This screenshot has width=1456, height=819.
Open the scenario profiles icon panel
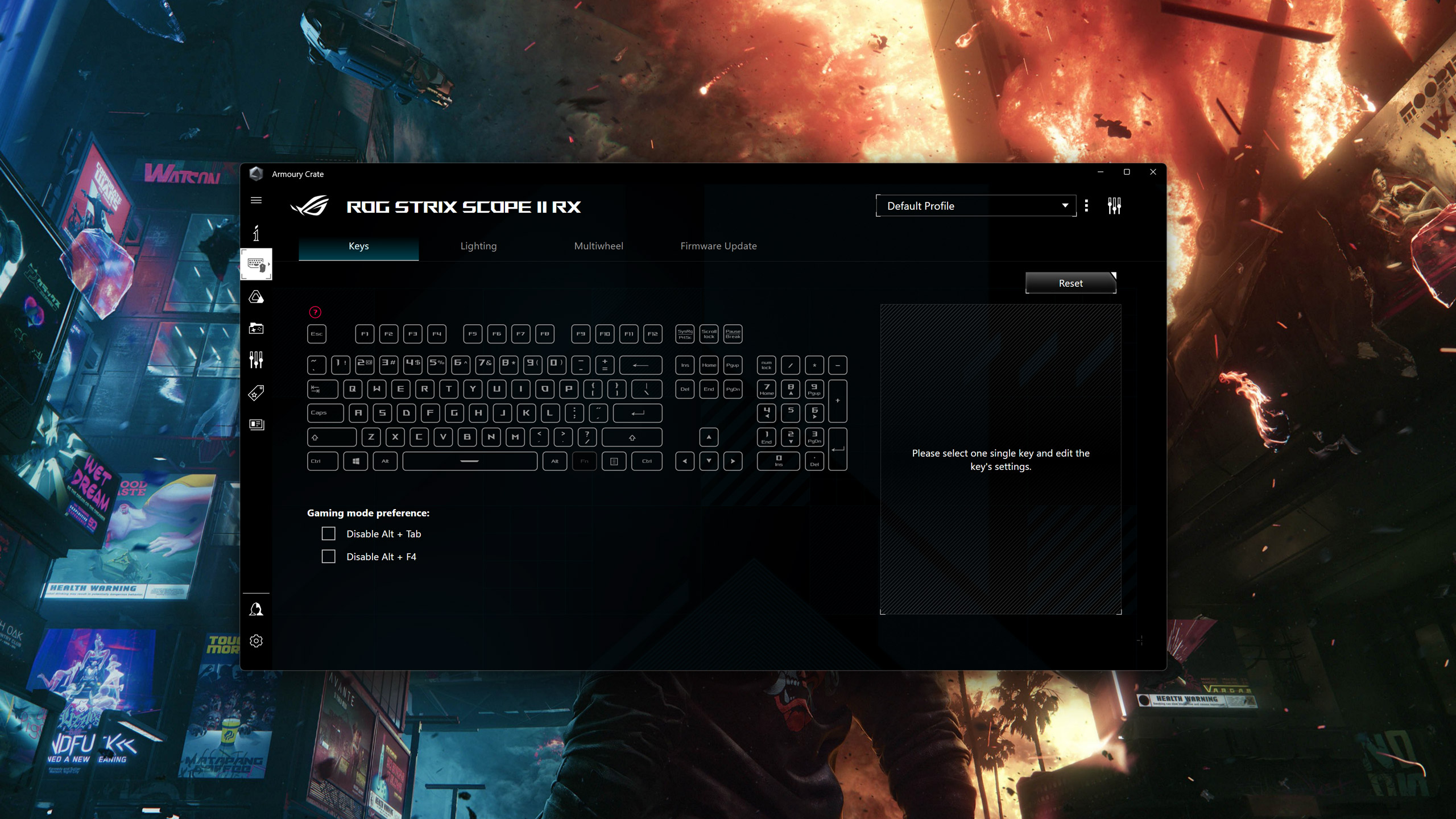click(257, 424)
